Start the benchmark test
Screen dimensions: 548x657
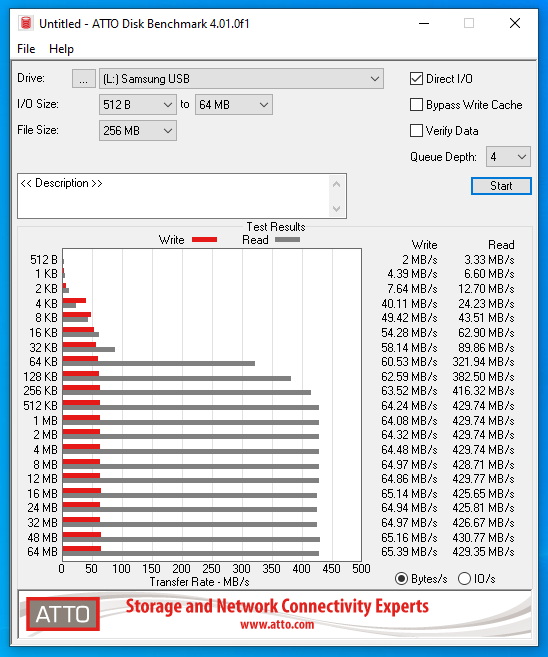coord(501,186)
